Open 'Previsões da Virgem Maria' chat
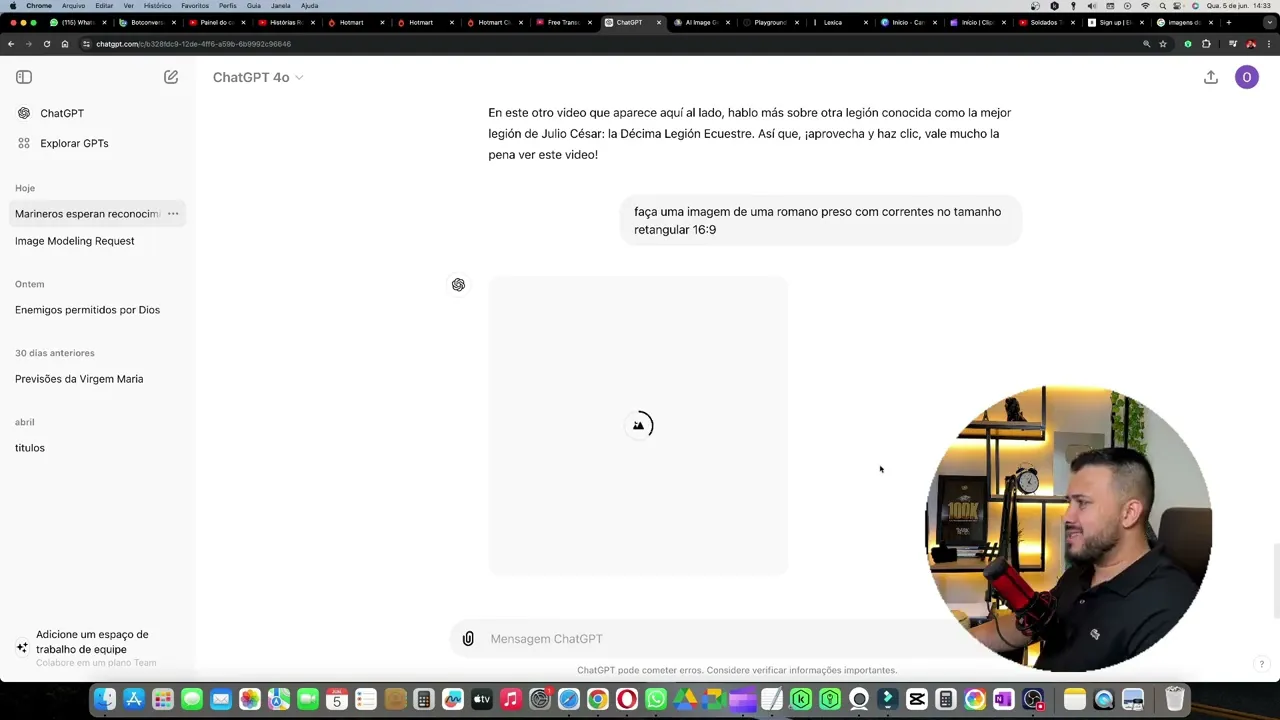Image resolution: width=1280 pixels, height=720 pixels. coord(98,379)
